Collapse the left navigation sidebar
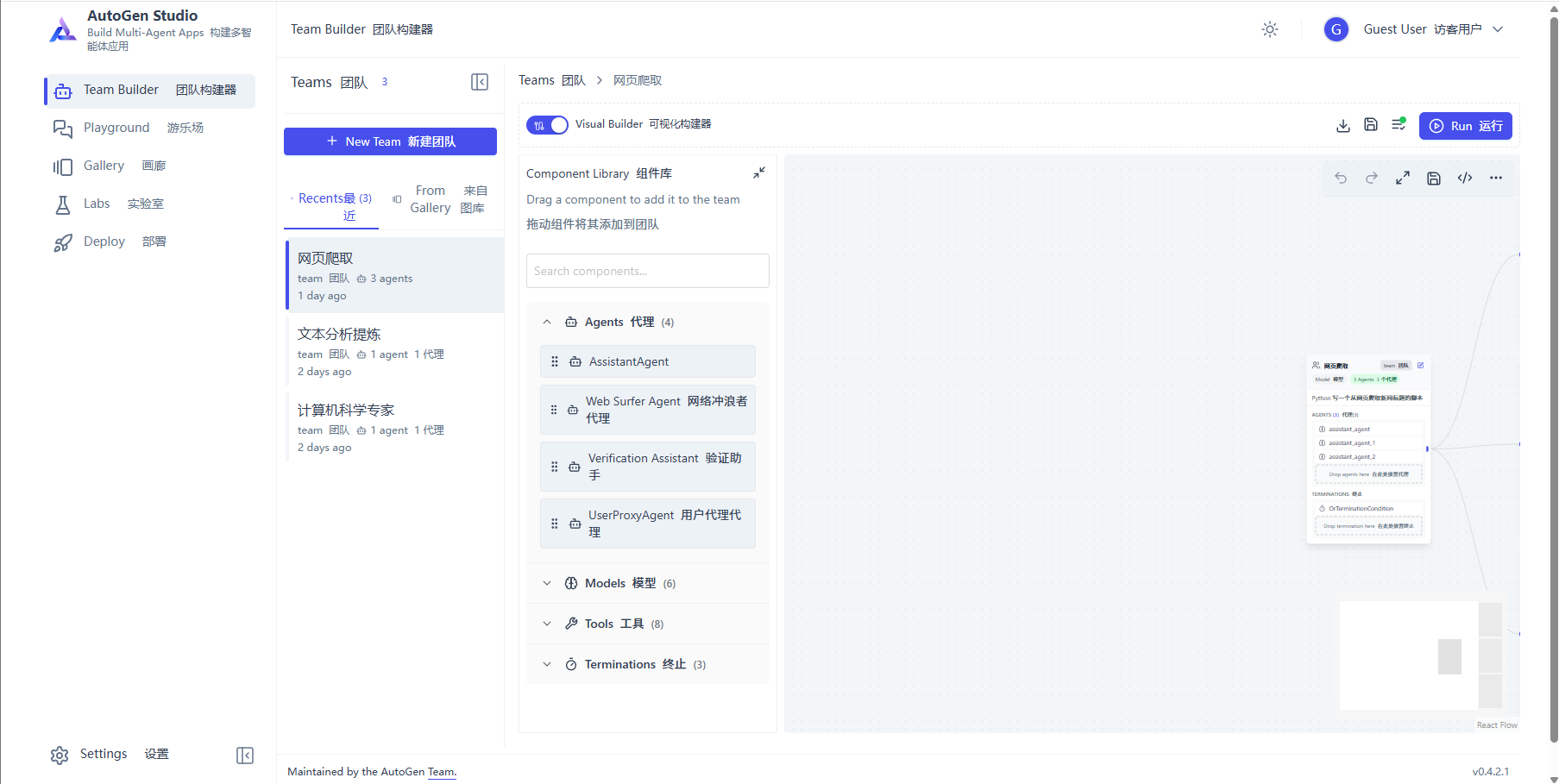 tap(245, 756)
